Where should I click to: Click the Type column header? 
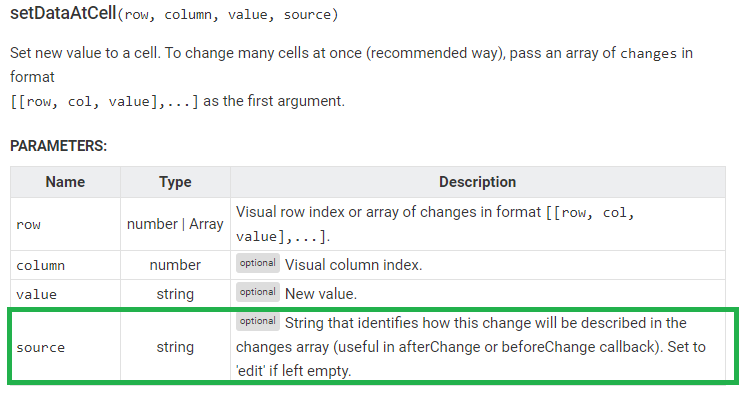tap(175, 182)
